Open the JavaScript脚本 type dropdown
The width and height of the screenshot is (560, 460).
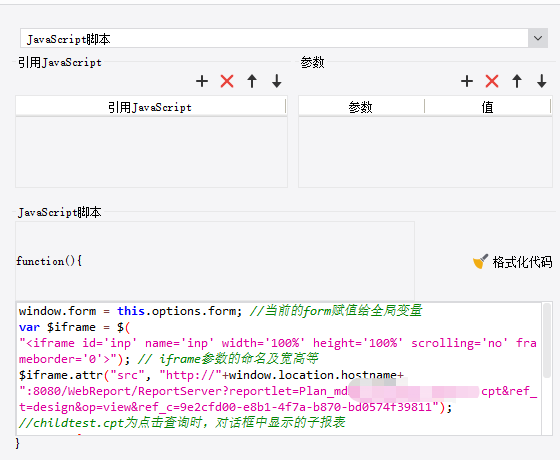pos(538,38)
